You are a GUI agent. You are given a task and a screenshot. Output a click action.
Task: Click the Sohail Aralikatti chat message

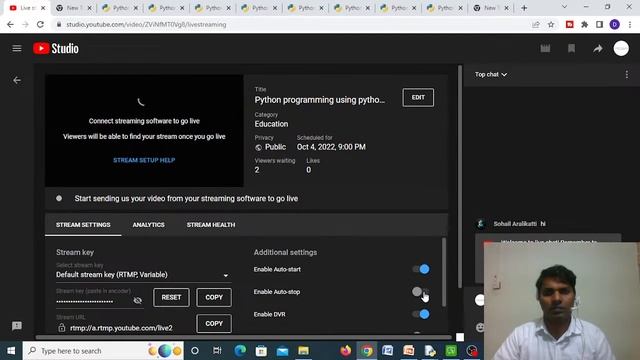click(x=519, y=224)
